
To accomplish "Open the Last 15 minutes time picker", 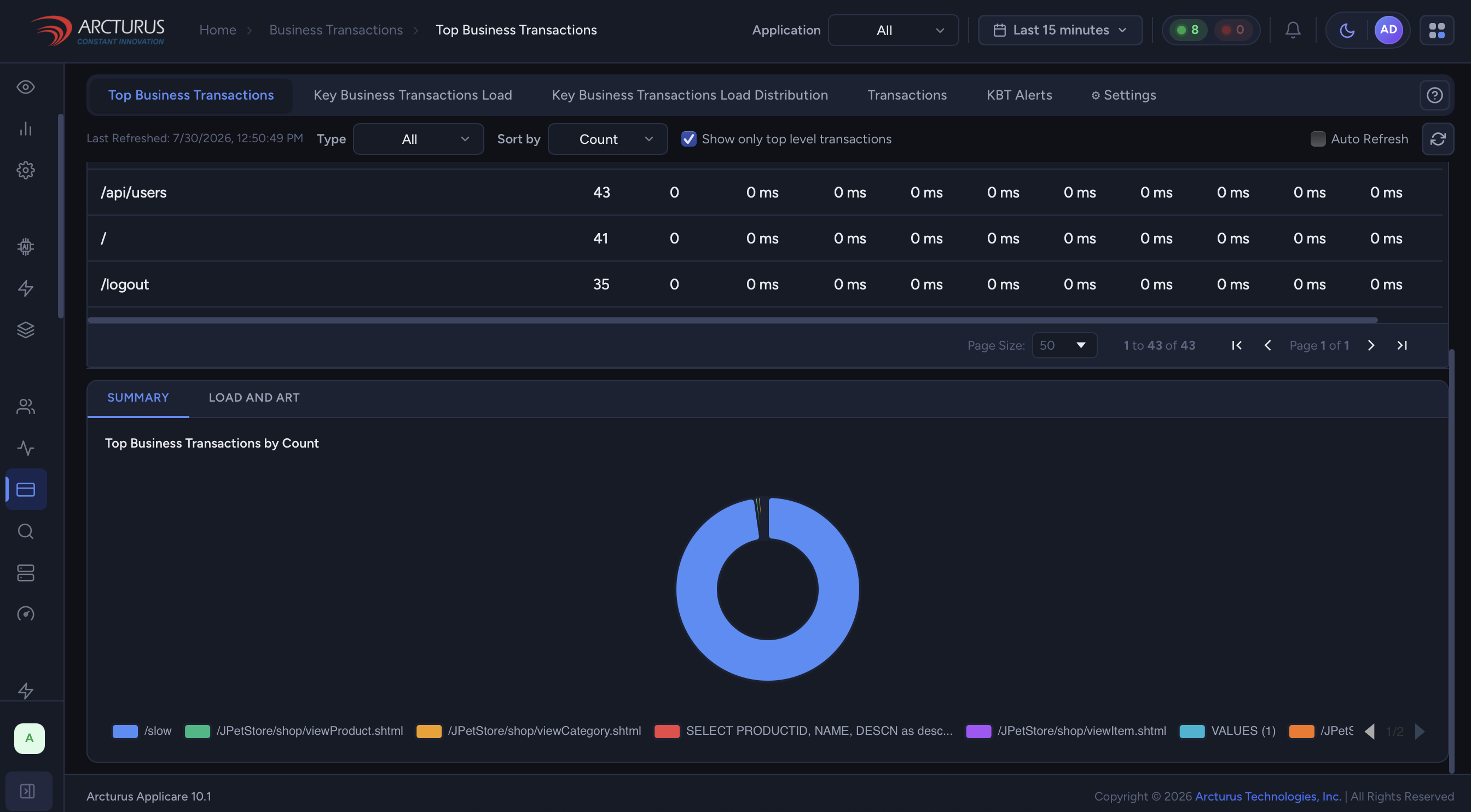I will (x=1061, y=30).
